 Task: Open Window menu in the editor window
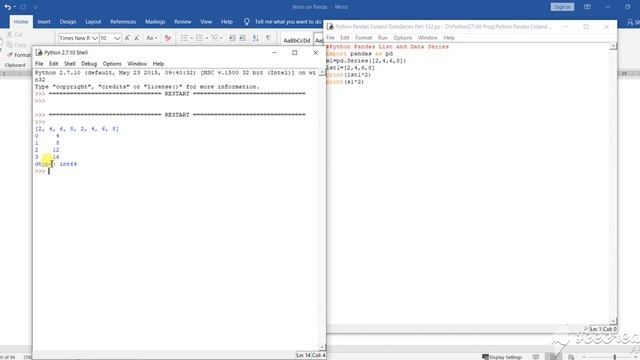tap(427, 38)
